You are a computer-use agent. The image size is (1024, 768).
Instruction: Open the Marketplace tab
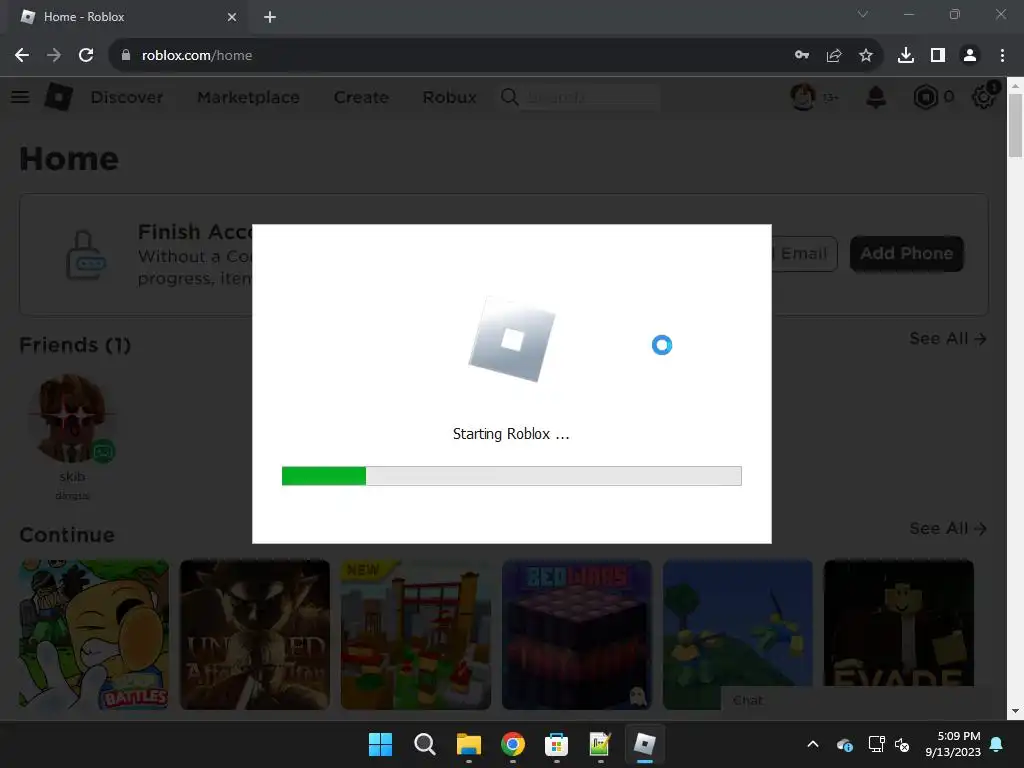click(x=249, y=97)
